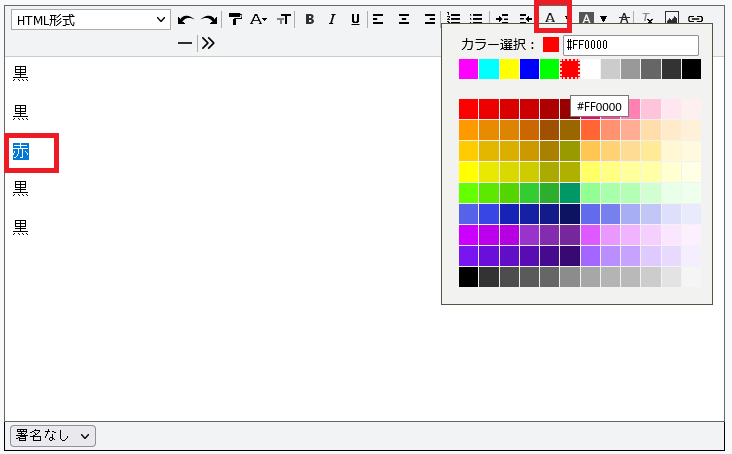Image resolution: width=732 pixels, height=454 pixels.
Task: Click the background color A button
Action: point(586,19)
